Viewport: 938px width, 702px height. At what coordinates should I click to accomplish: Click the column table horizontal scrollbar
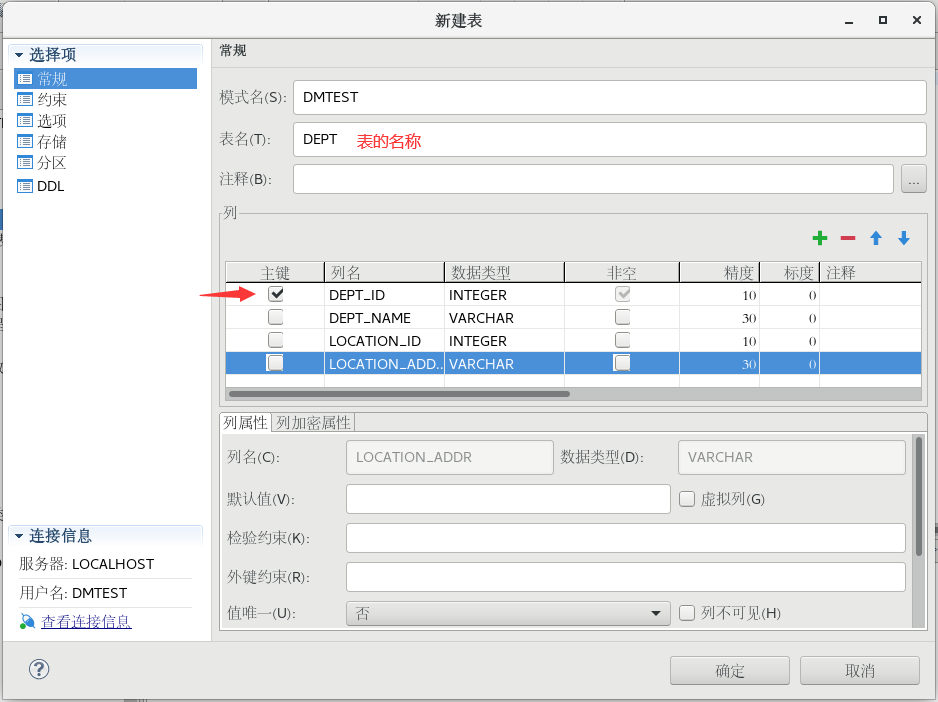pyautogui.click(x=400, y=394)
